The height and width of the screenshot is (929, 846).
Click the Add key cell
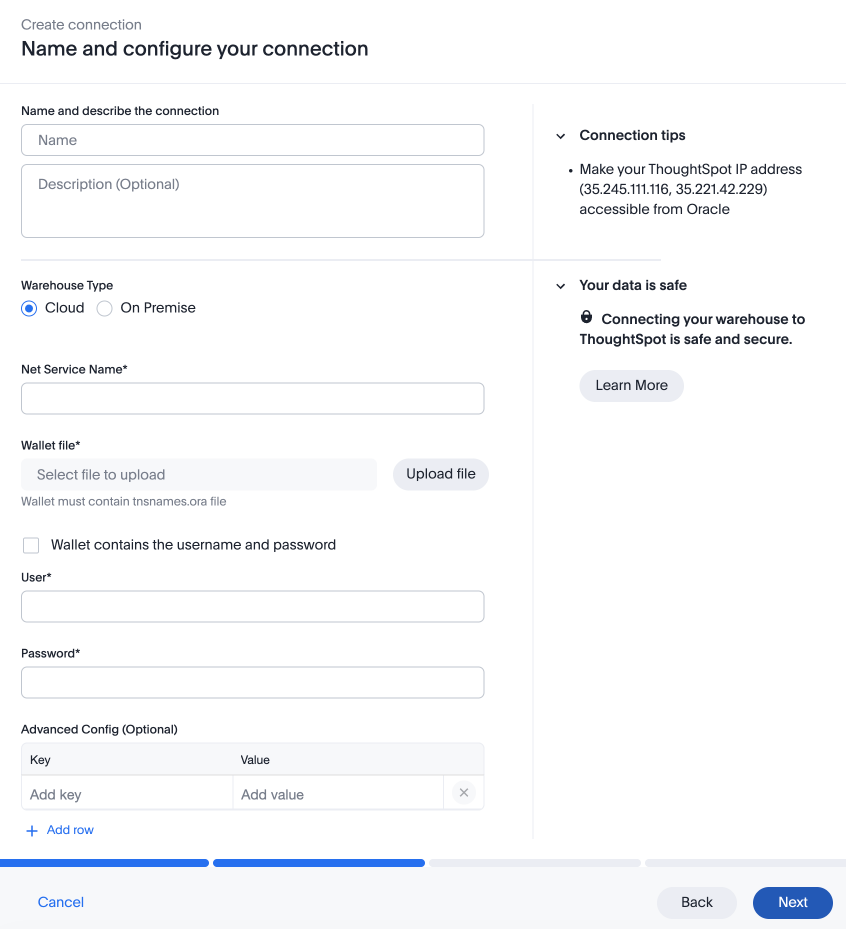click(127, 794)
